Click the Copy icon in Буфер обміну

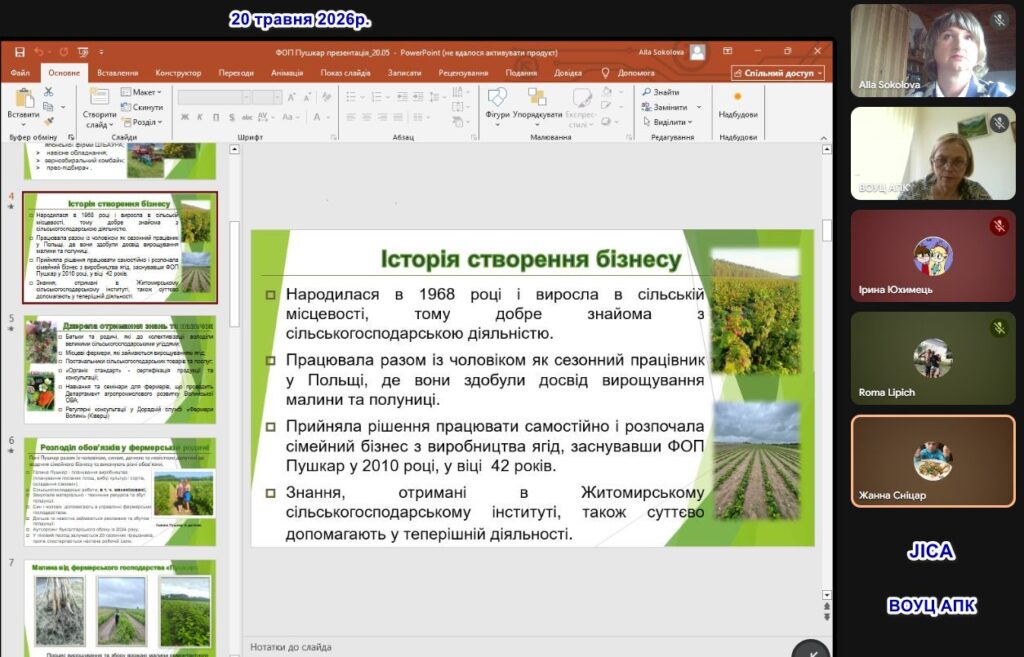[48, 106]
